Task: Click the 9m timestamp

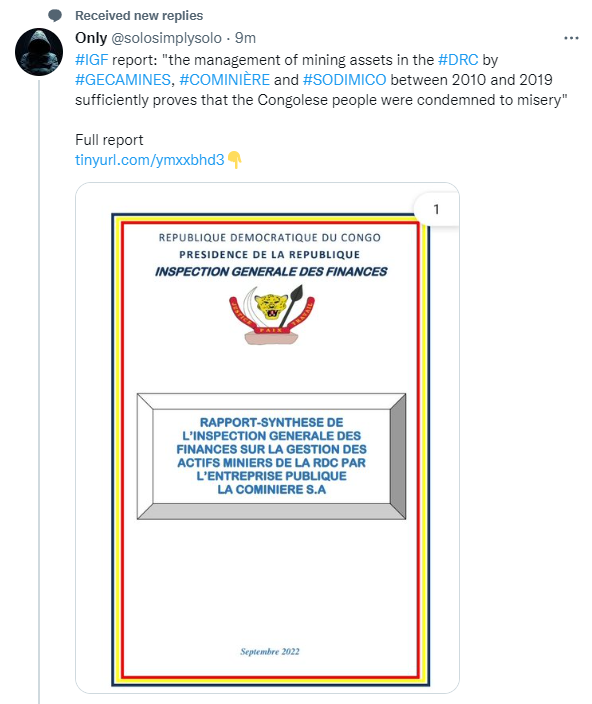Action: 245,38
